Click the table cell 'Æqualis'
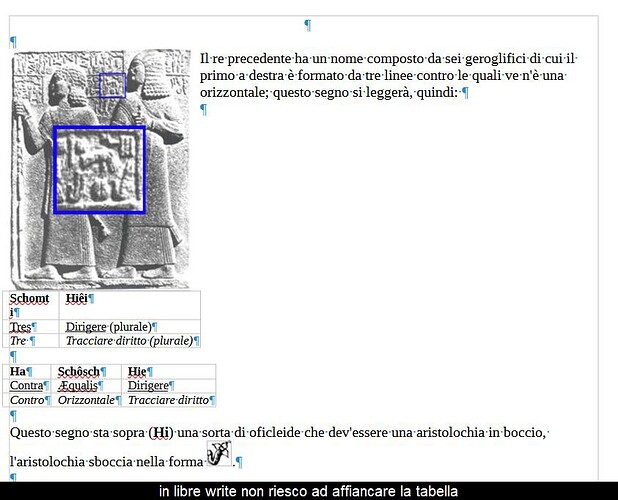The image size is (618, 500). coord(86,385)
